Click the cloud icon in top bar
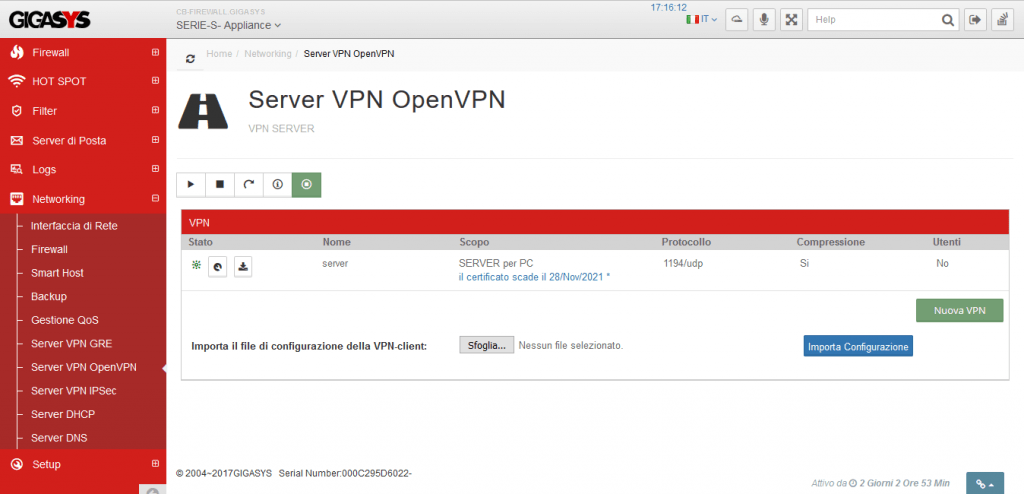Image resolution: width=1024 pixels, height=494 pixels. point(737,20)
